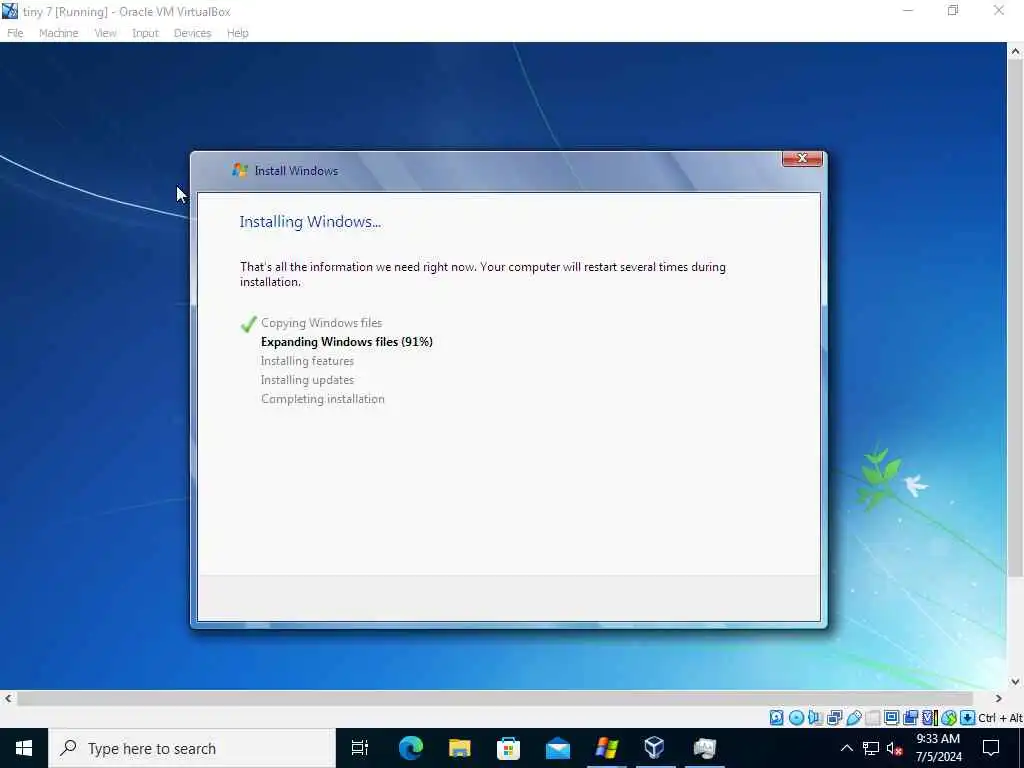The height and width of the screenshot is (768, 1024).
Task: Click the "Installing updates" step
Action: [x=307, y=379]
